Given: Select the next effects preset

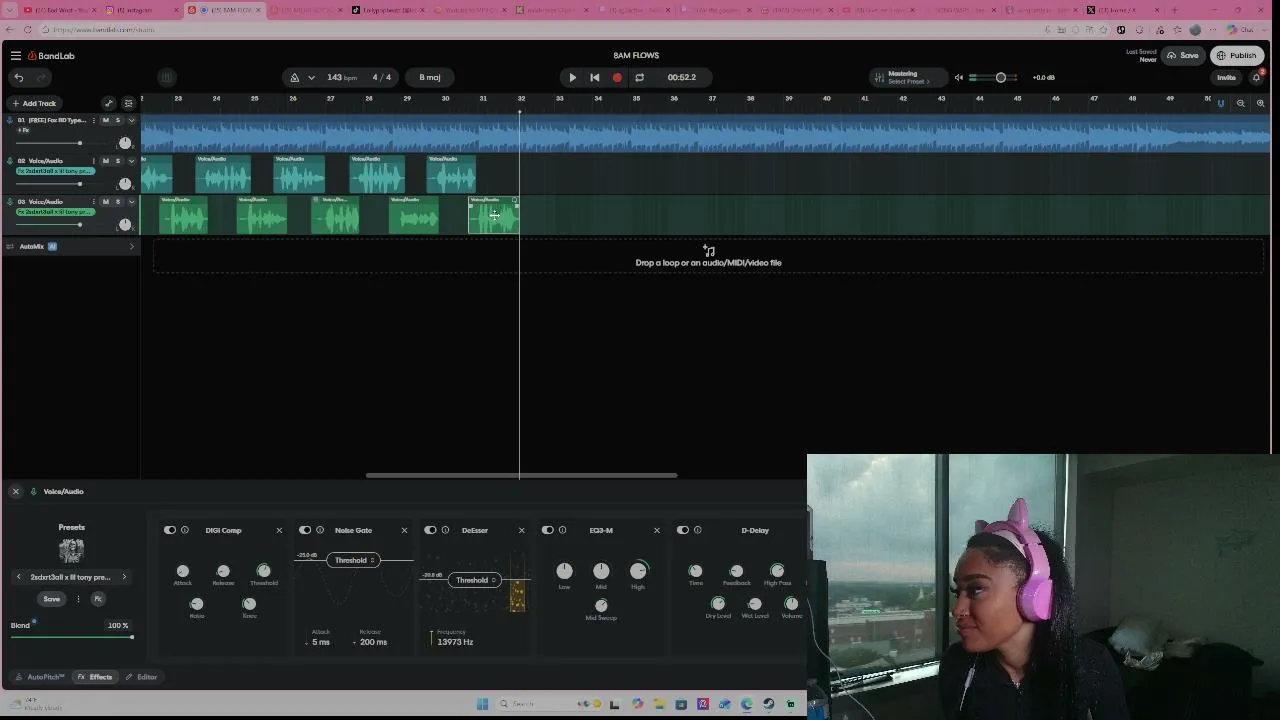Looking at the screenshot, I should pos(124,577).
